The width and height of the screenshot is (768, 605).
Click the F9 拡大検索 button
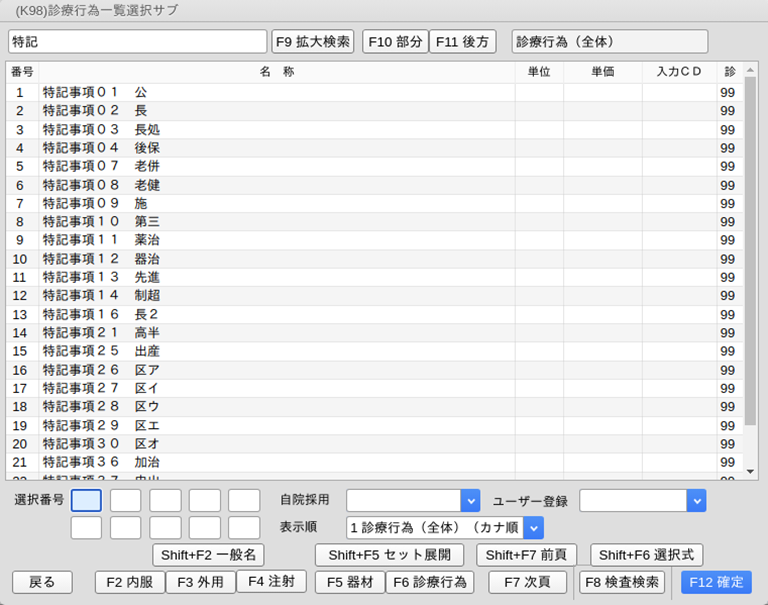(x=313, y=42)
